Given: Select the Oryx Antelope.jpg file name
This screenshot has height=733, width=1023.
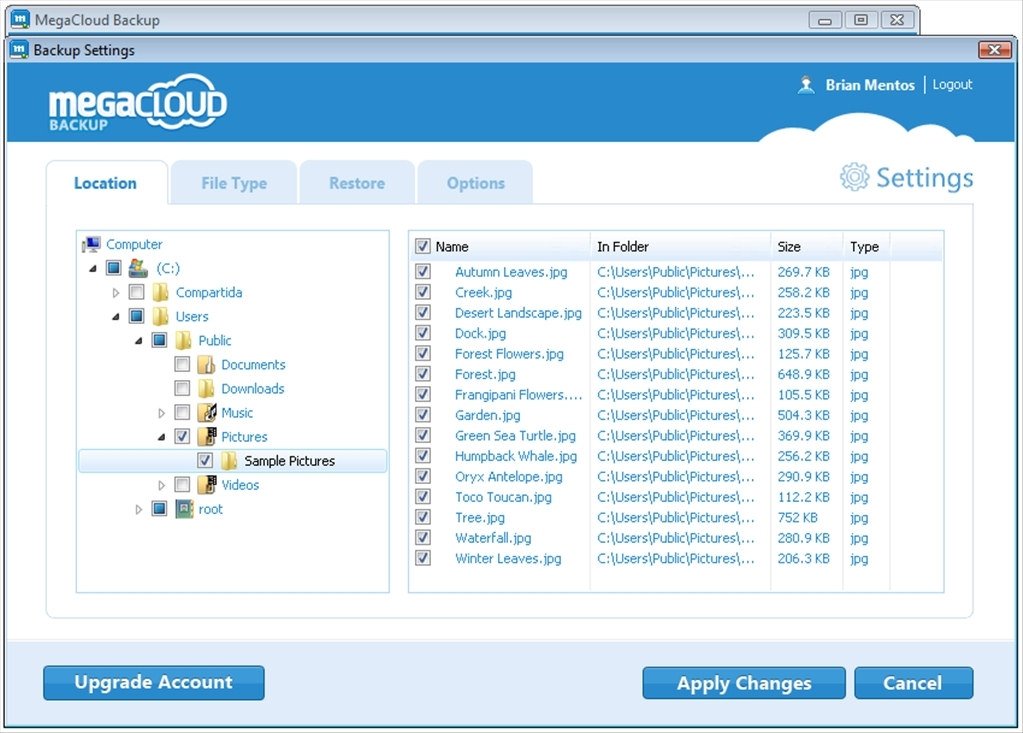Looking at the screenshot, I should tap(508, 477).
